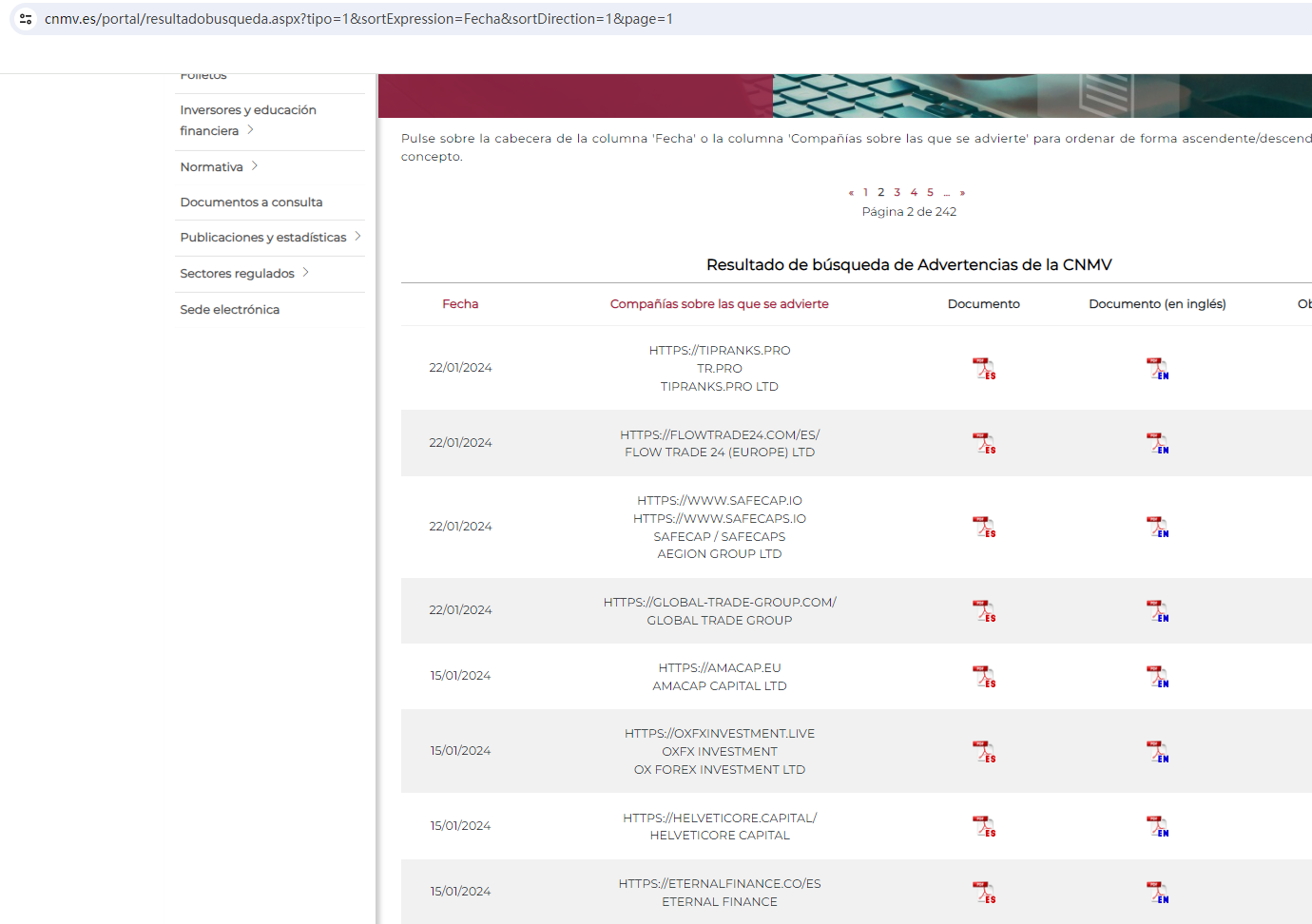Image resolution: width=1312 pixels, height=924 pixels.
Task: Click the browser address bar URL
Action: [x=358, y=19]
